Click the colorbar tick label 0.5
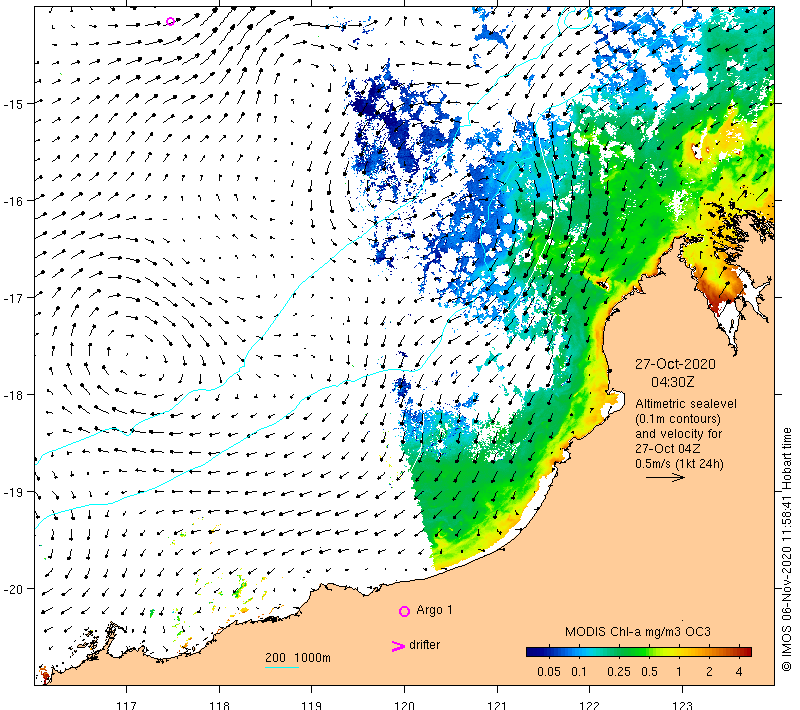 [649, 672]
